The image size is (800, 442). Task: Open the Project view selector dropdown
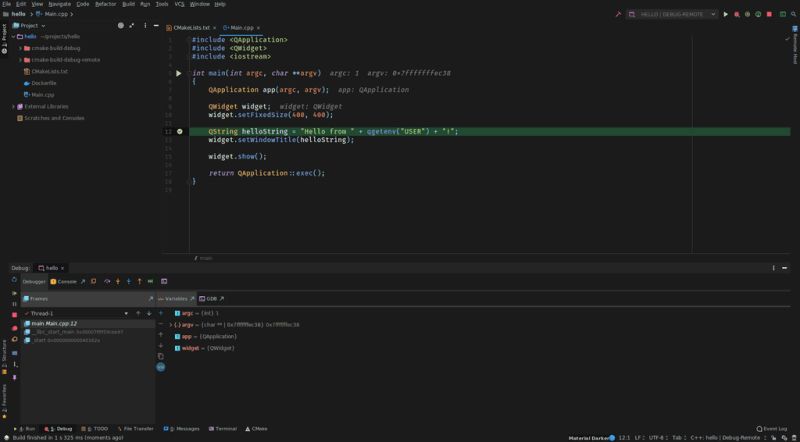[29, 26]
